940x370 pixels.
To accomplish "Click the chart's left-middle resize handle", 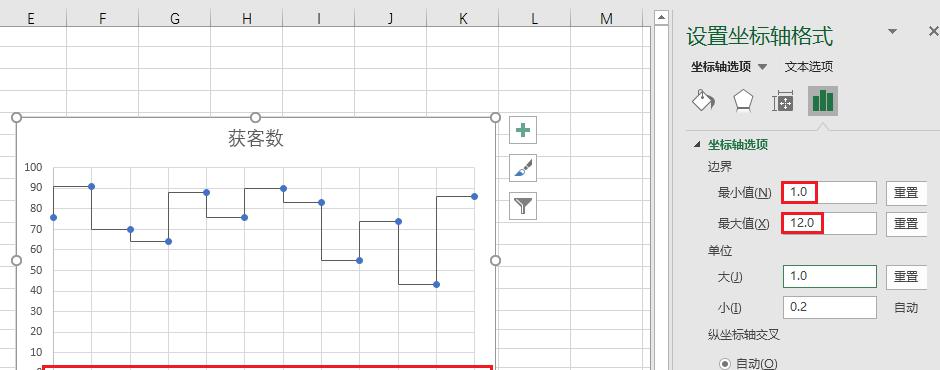I will pos(17,260).
